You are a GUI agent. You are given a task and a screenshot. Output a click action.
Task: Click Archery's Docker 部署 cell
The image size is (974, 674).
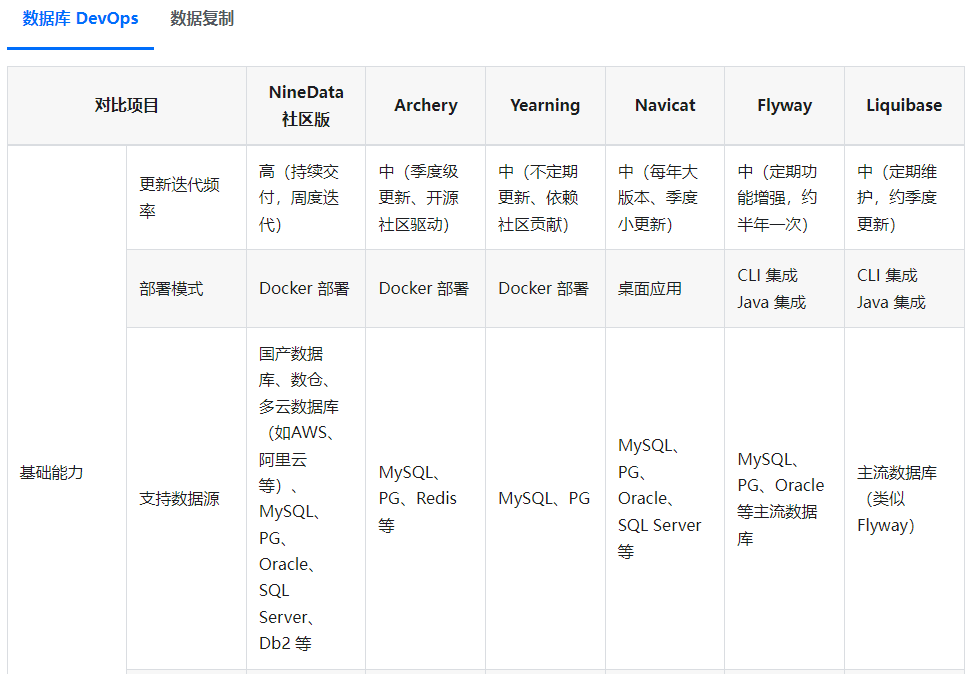pos(426,289)
